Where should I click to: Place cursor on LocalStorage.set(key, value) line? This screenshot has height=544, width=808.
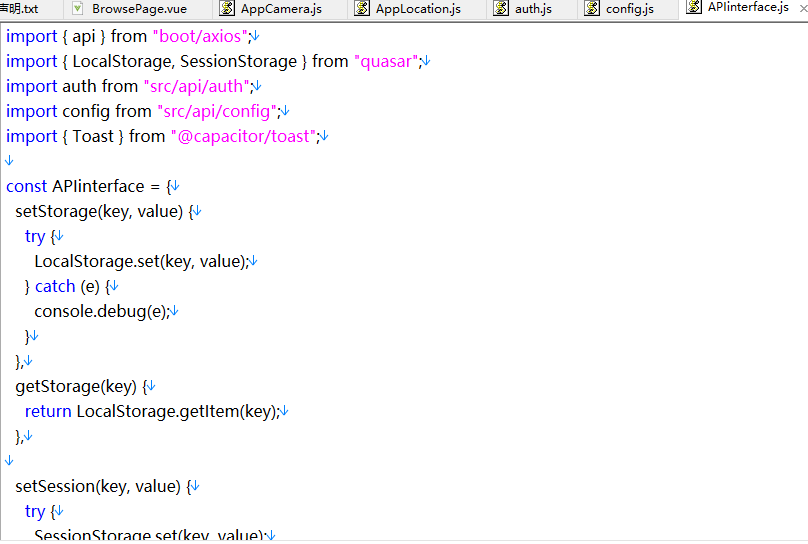pos(142,262)
